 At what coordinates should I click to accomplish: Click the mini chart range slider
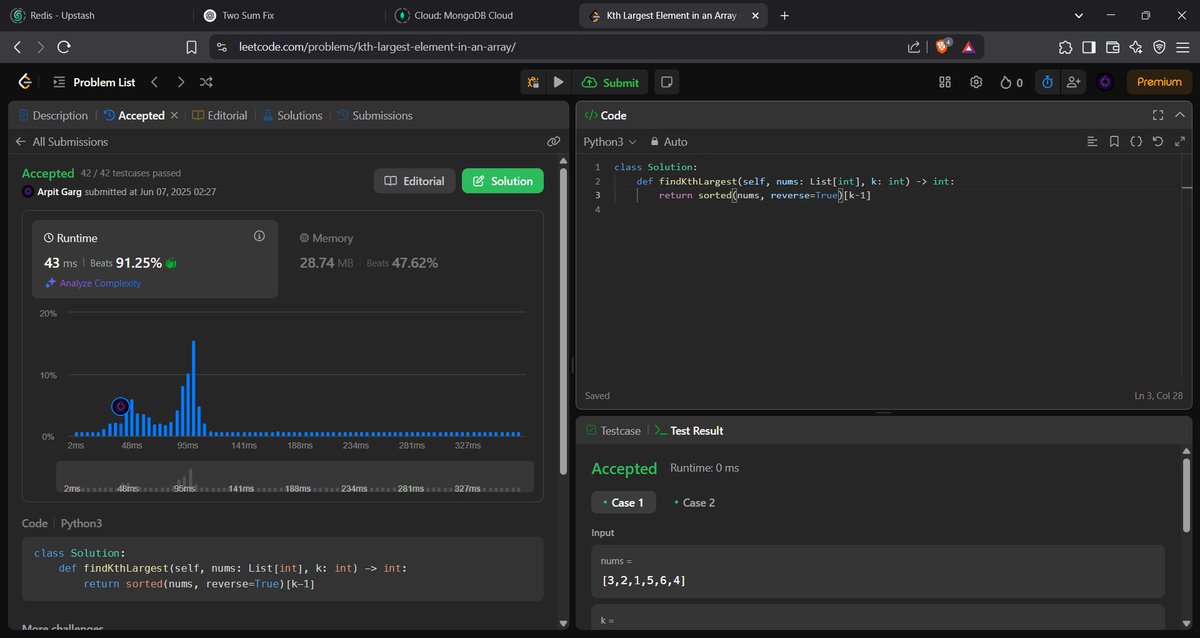point(294,476)
